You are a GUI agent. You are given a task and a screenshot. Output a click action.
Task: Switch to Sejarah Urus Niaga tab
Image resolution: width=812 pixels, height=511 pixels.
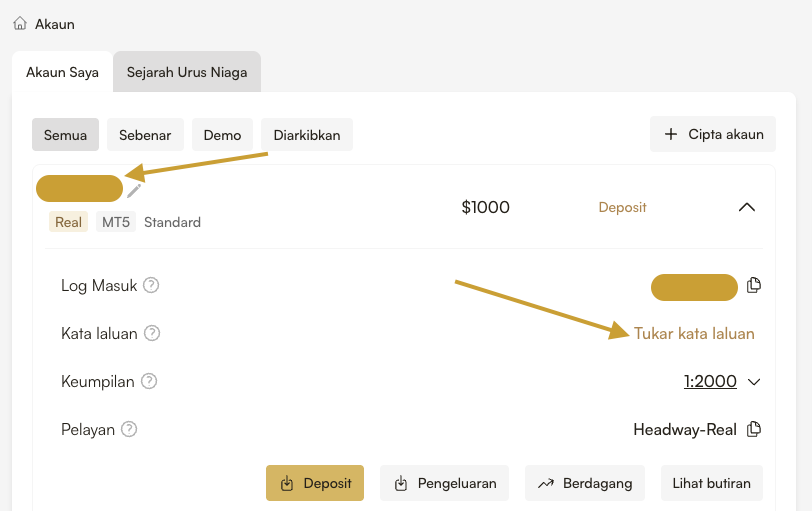(x=187, y=73)
